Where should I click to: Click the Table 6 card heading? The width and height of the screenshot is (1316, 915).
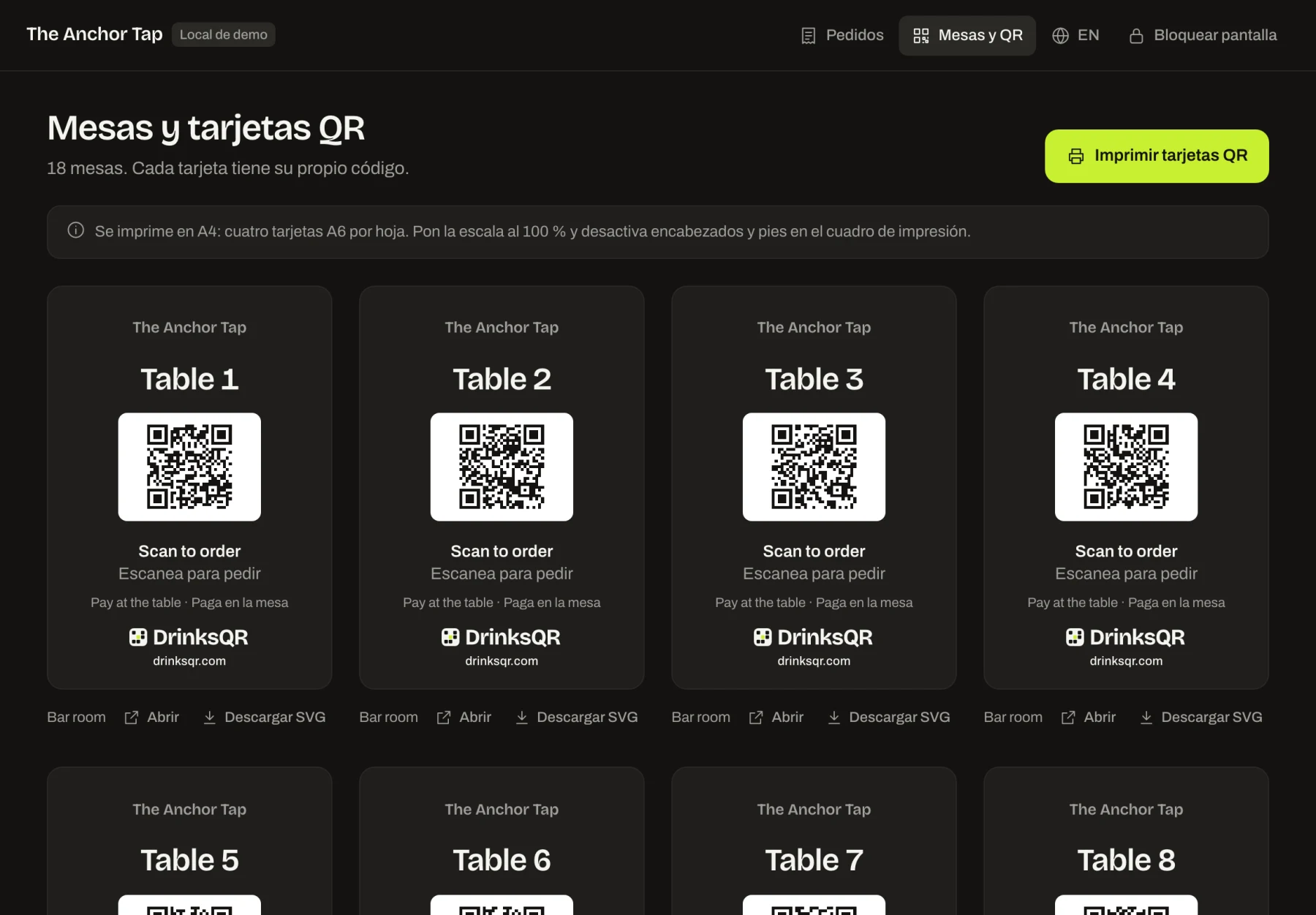click(502, 860)
